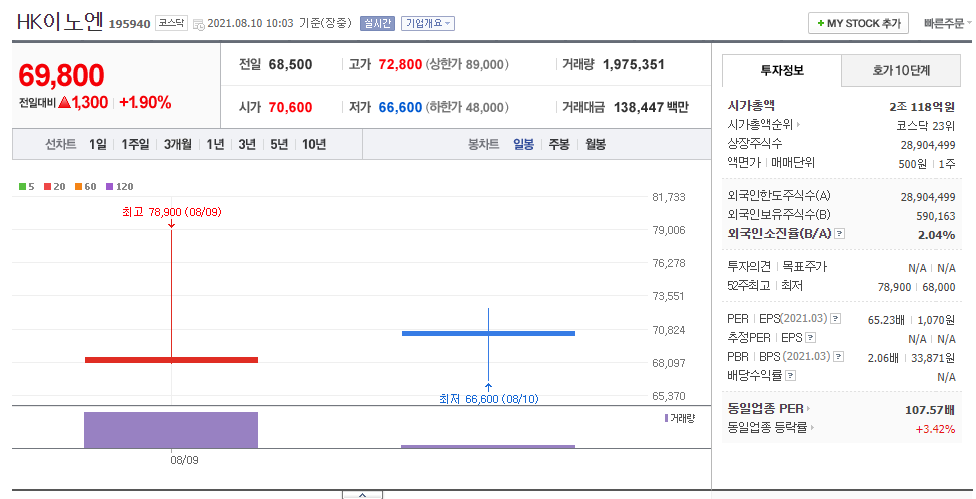Click the stock code 195940
This screenshot has height=499, width=976.
click(x=129, y=24)
